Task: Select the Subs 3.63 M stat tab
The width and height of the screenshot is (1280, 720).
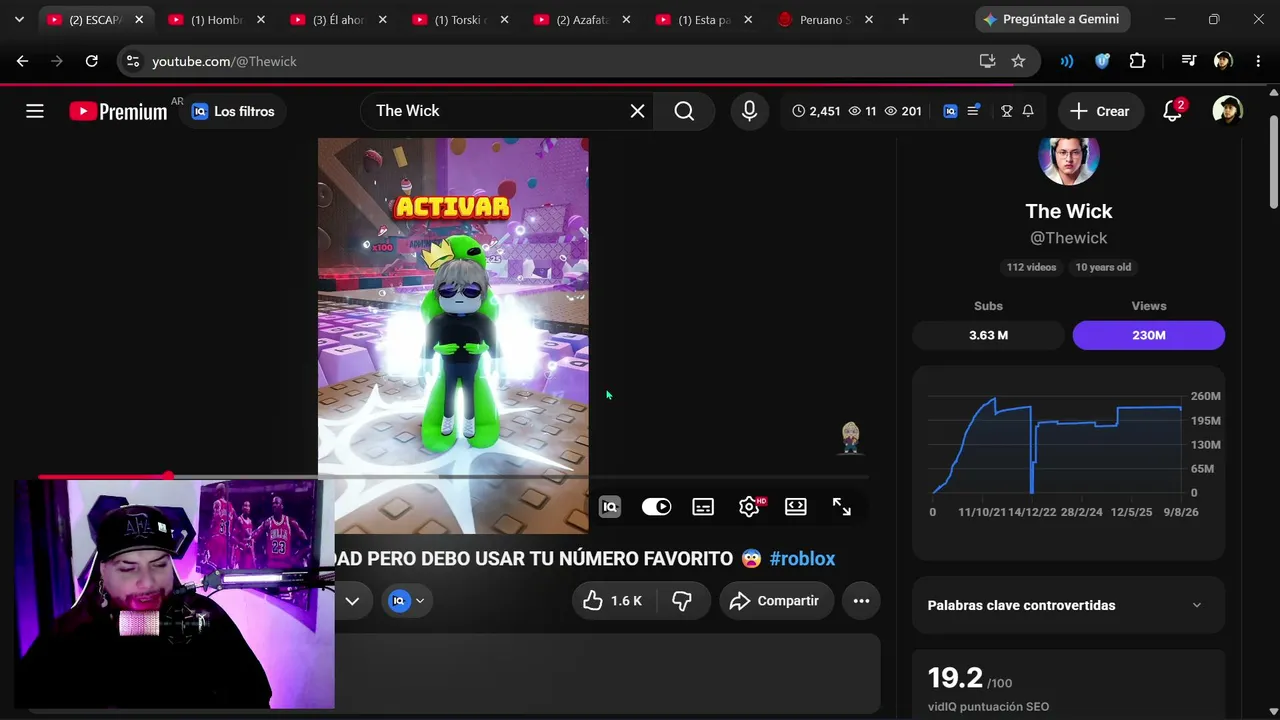Action: (x=988, y=335)
